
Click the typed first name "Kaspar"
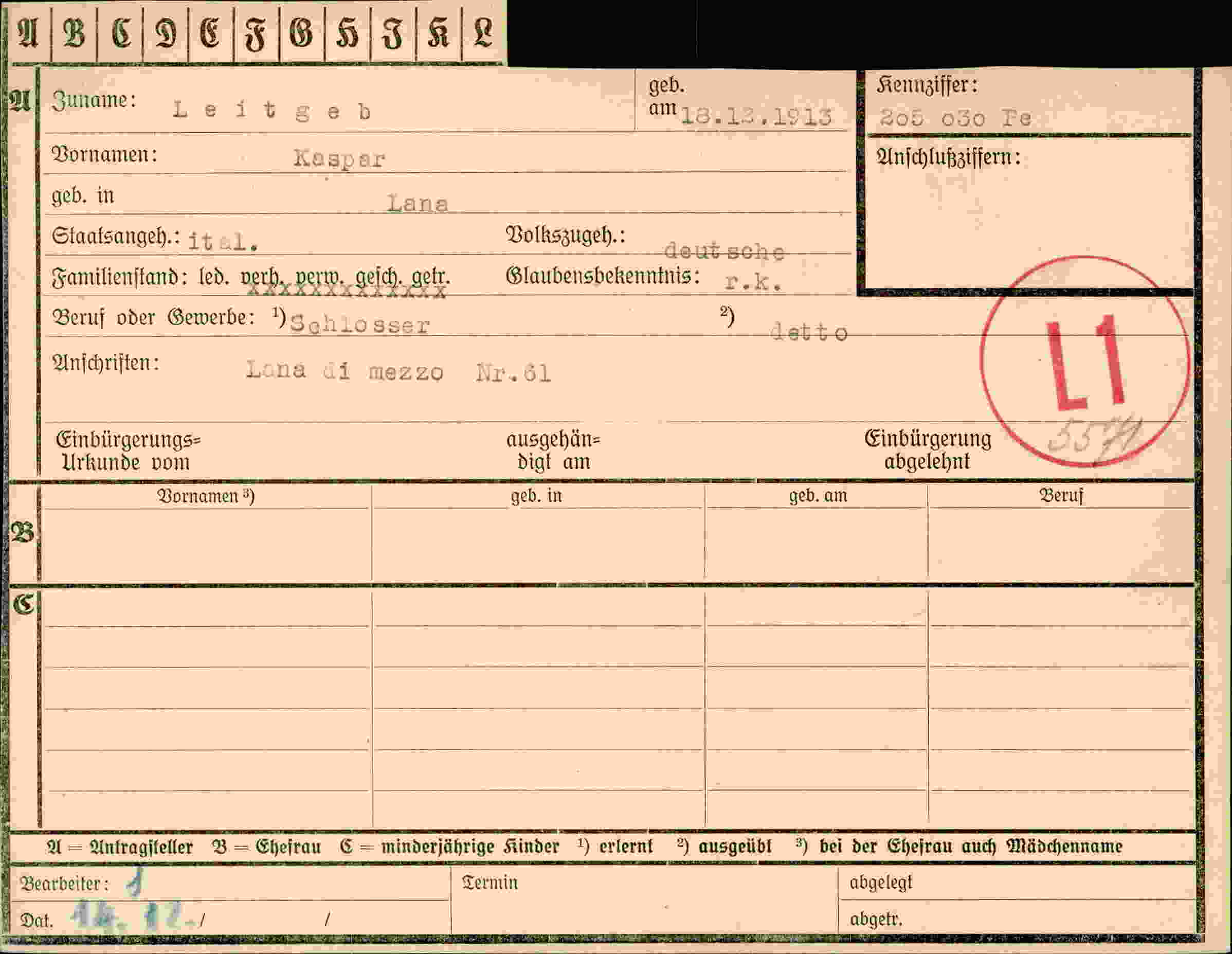[x=339, y=159]
